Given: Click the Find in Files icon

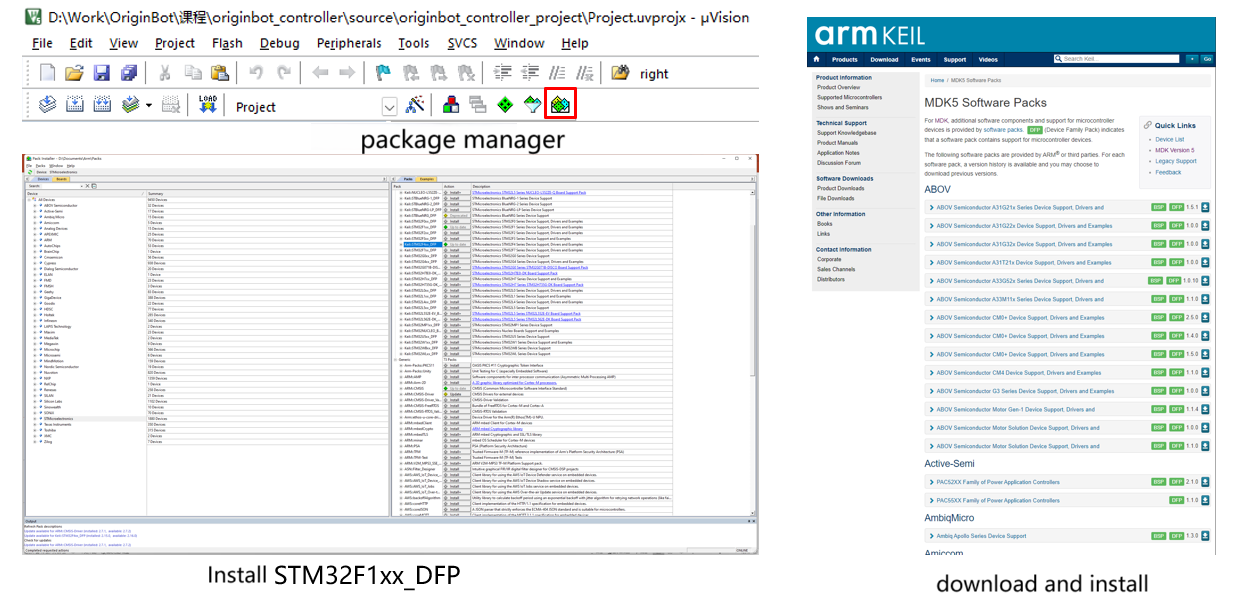Looking at the screenshot, I should click(x=622, y=73).
